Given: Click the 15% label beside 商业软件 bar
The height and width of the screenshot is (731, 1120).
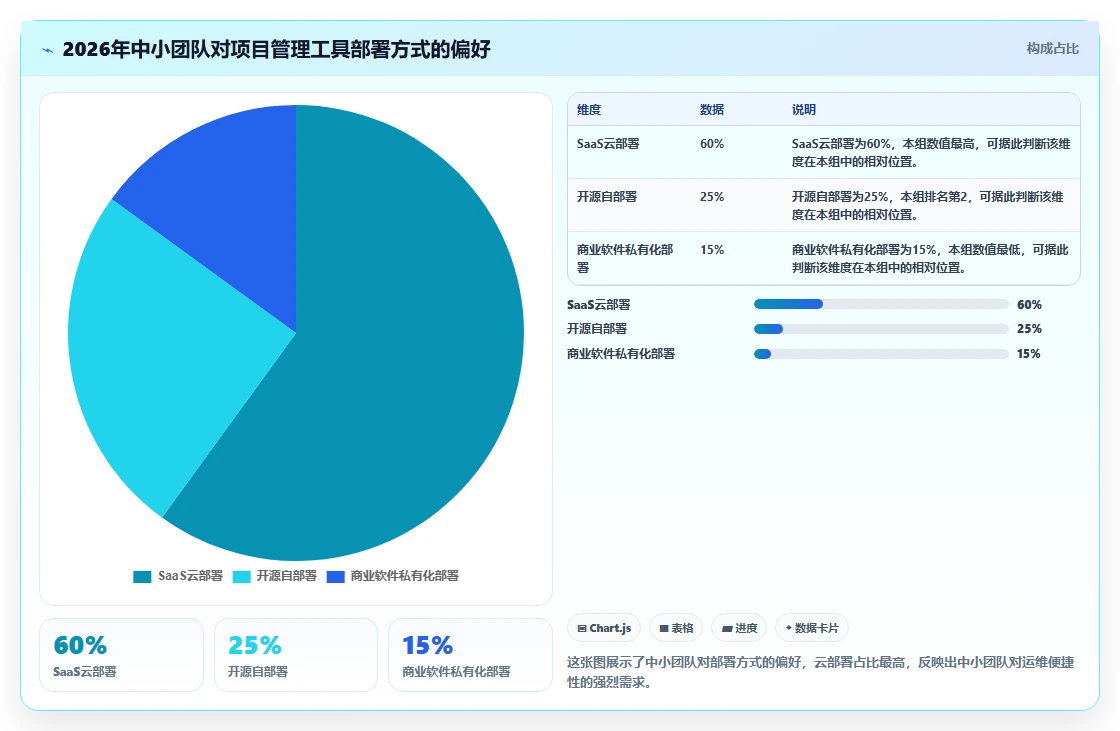Looking at the screenshot, I should (1029, 354).
